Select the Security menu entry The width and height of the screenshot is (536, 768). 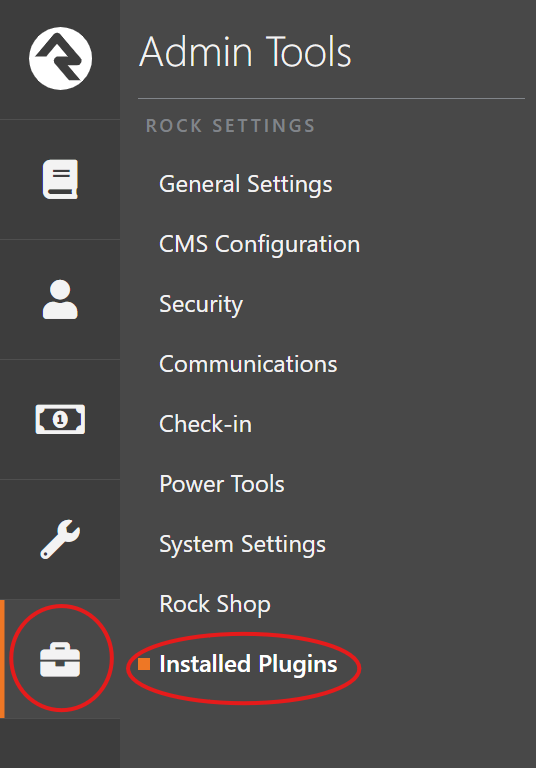tap(201, 305)
